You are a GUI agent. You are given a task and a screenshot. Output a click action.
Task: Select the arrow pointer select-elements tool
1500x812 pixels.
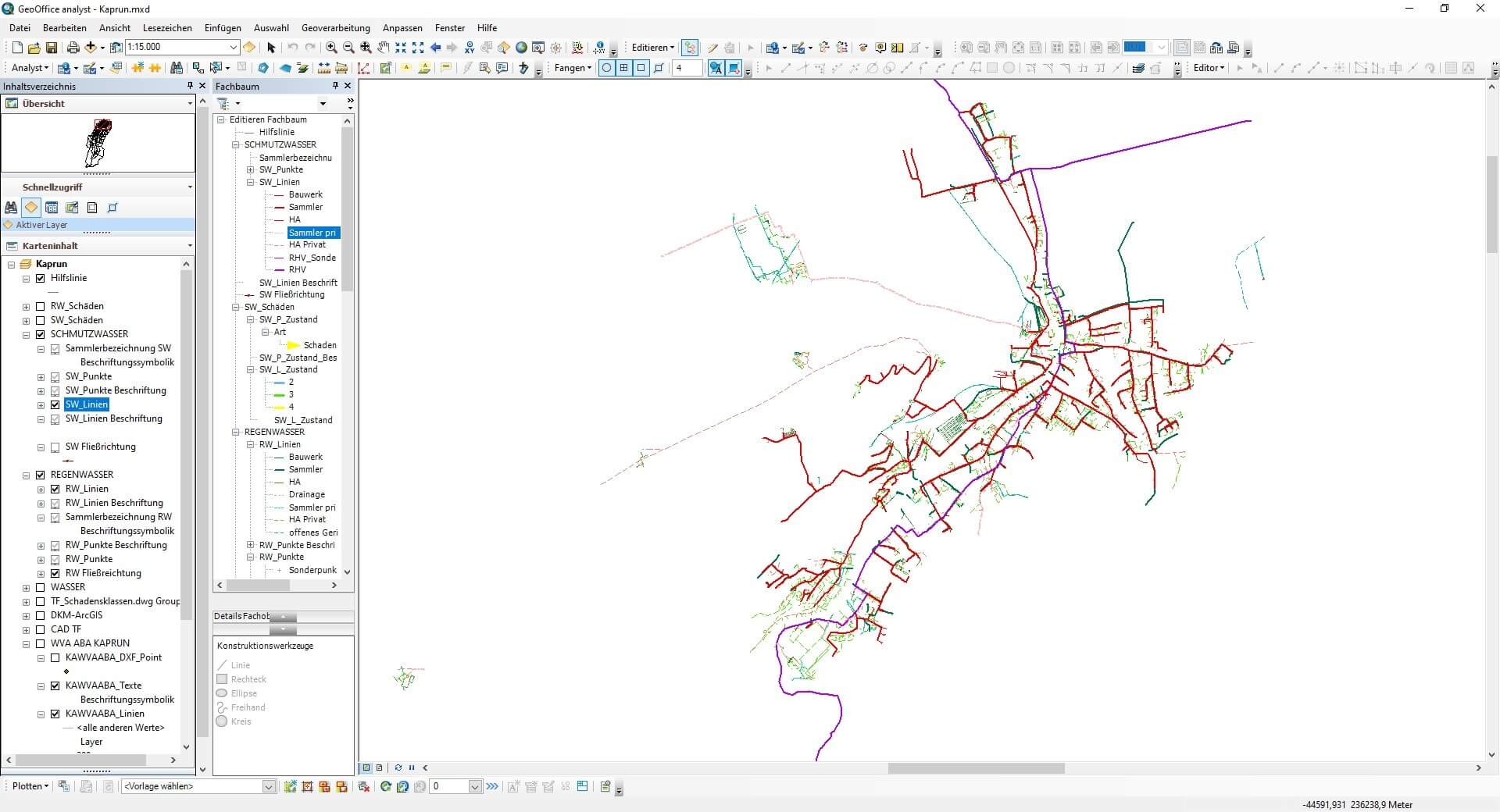coord(271,48)
